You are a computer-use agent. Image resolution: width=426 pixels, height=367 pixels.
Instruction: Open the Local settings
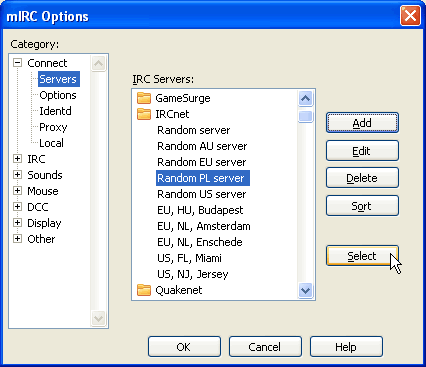pos(51,143)
